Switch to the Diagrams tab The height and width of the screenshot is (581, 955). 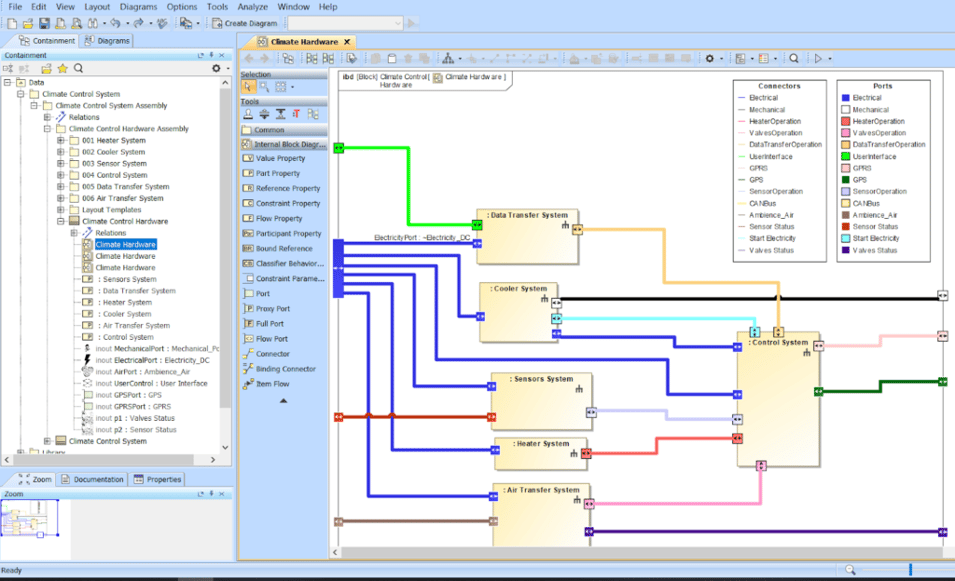pyautogui.click(x=106, y=41)
